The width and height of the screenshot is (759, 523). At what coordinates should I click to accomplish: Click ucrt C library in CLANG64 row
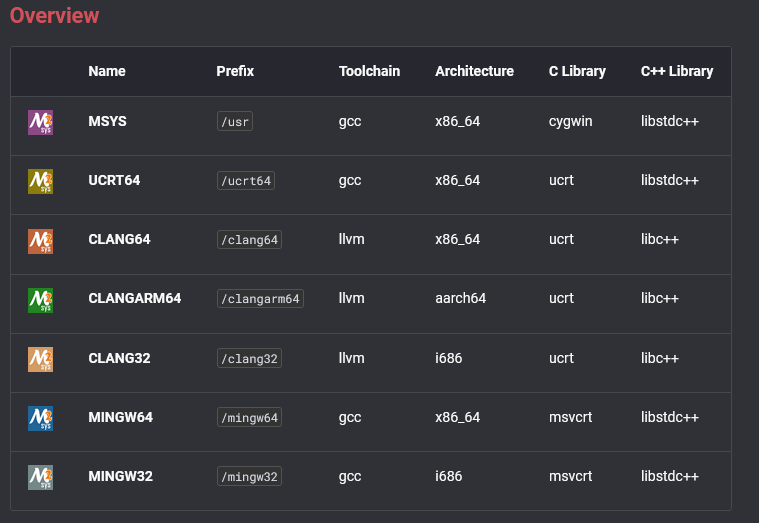562,240
